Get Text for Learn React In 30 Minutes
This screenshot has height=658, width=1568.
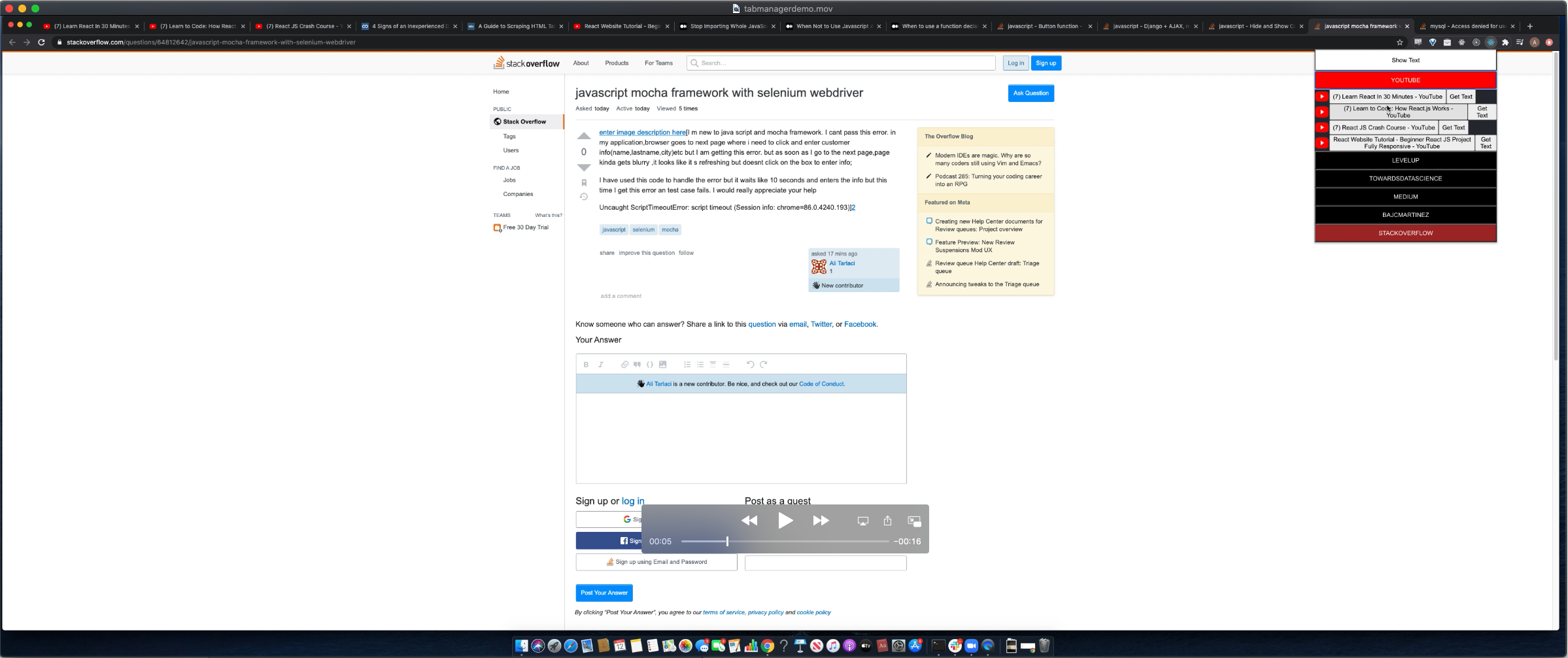click(1461, 97)
